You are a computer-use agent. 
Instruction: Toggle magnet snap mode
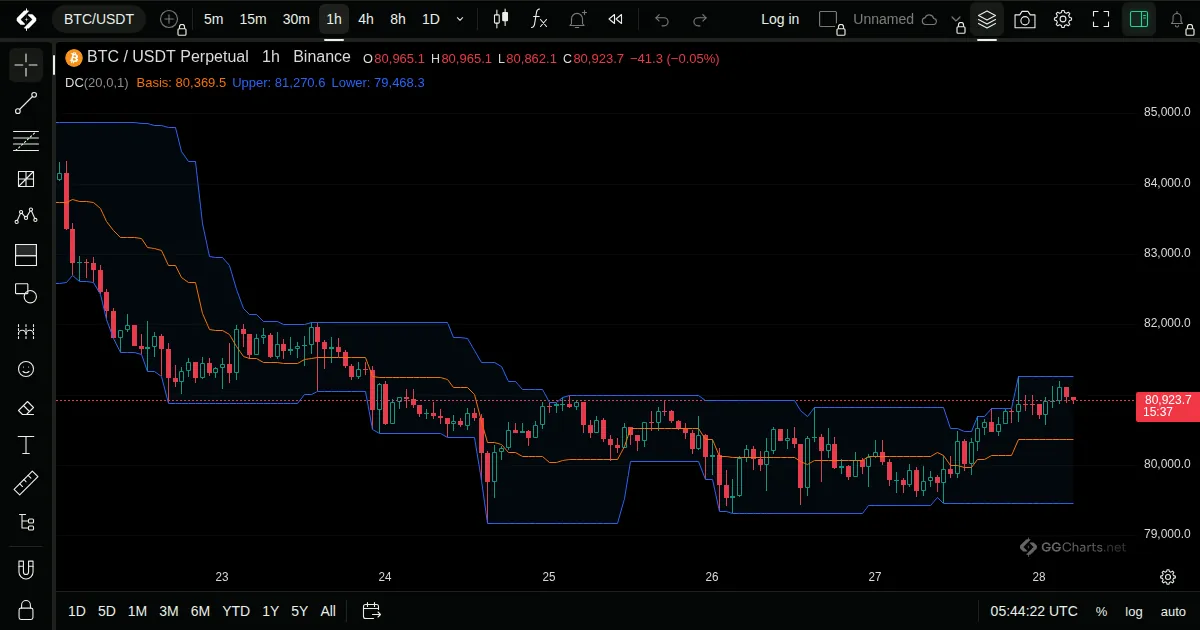click(x=26, y=571)
